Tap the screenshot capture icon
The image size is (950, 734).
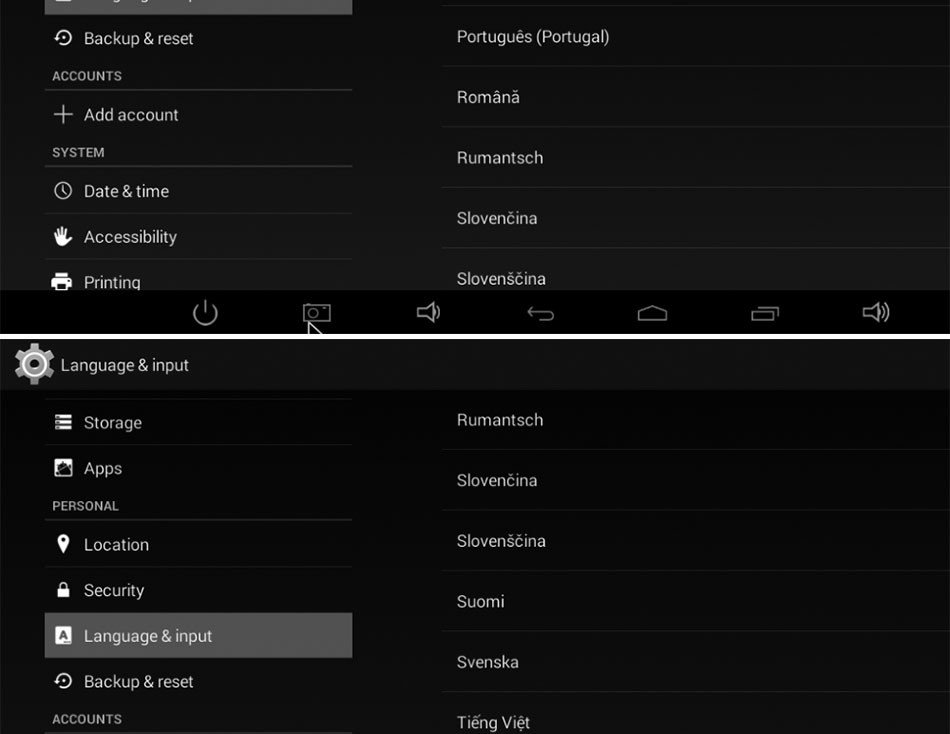[316, 313]
